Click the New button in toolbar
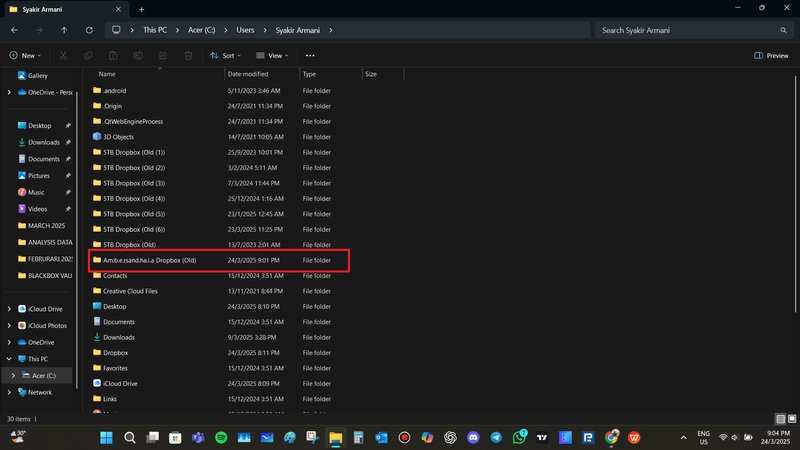Screen dimensions: 800x450 click(x=27, y=56)
